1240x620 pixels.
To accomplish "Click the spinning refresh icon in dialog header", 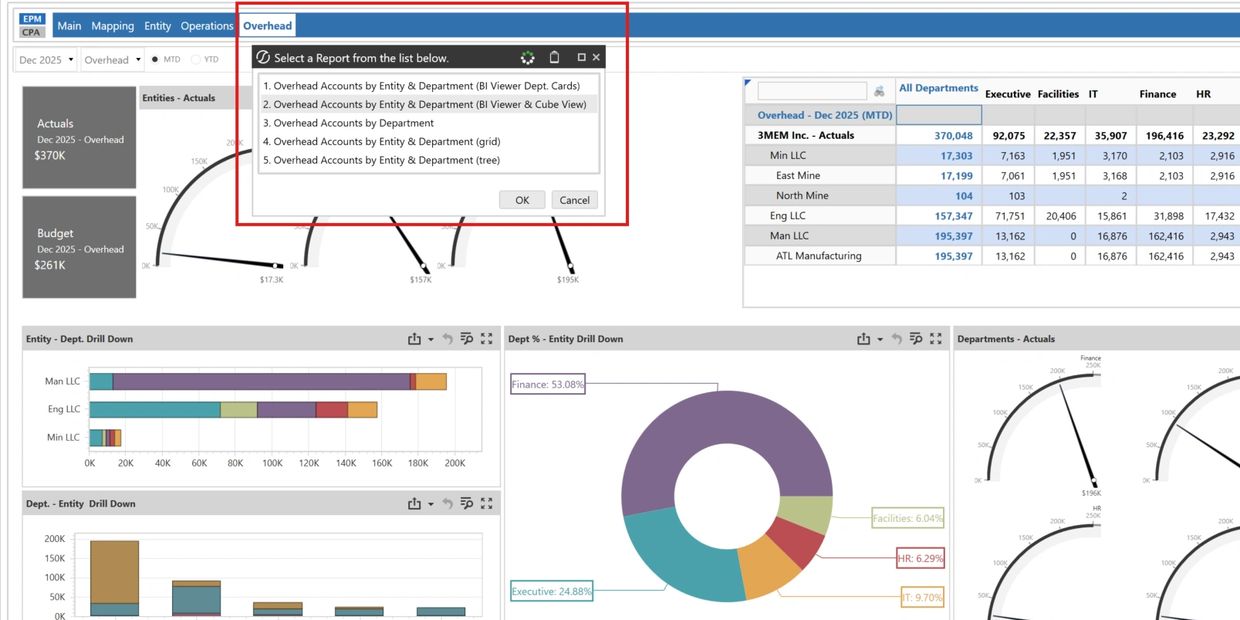I will coord(528,58).
